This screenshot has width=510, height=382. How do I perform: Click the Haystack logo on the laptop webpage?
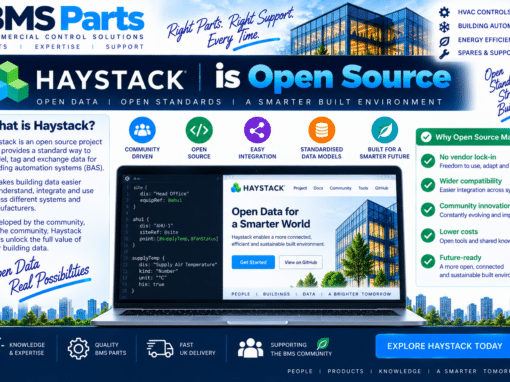257,188
